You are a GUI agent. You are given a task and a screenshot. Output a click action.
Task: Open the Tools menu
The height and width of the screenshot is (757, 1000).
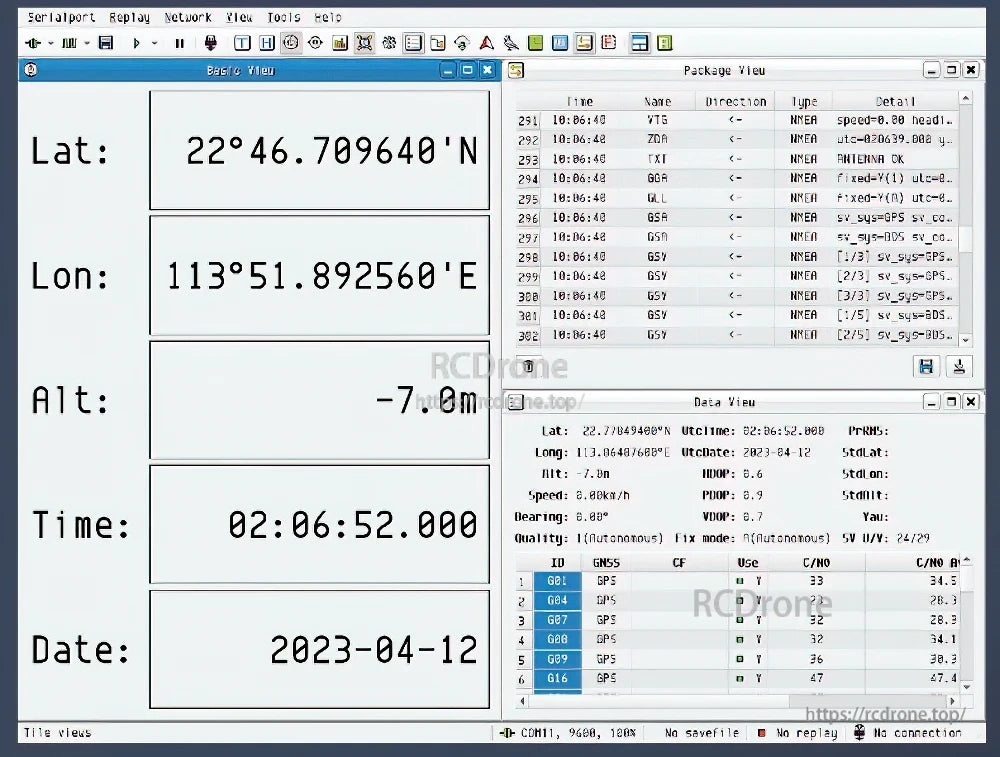point(284,18)
